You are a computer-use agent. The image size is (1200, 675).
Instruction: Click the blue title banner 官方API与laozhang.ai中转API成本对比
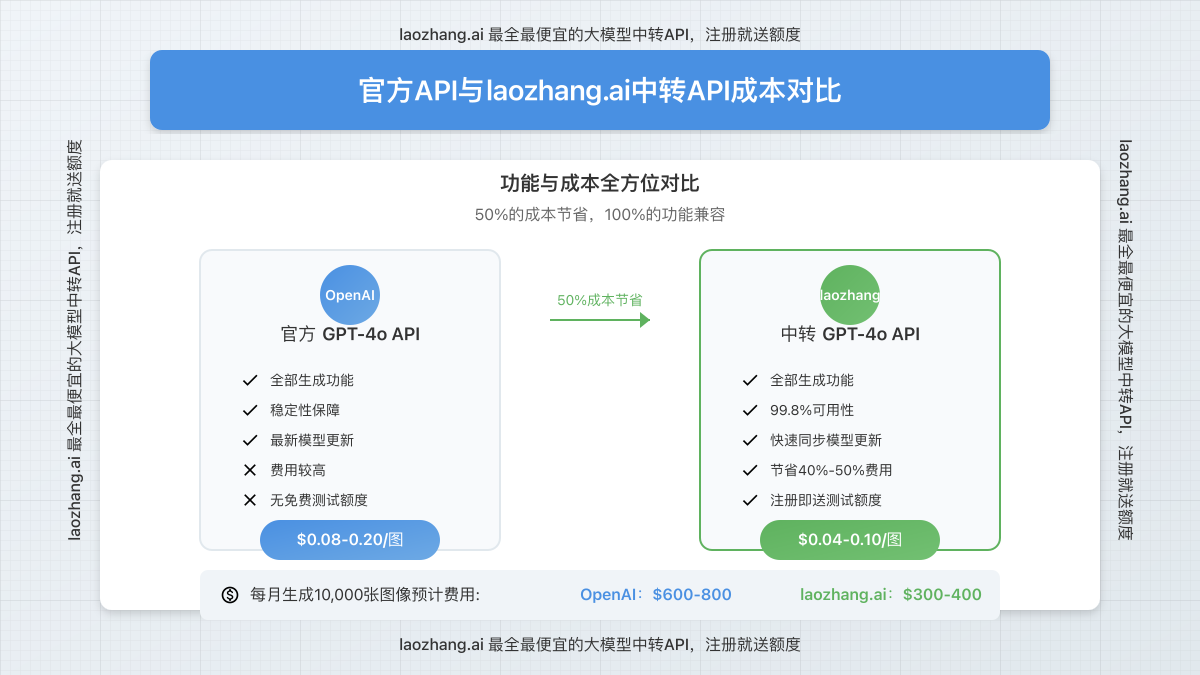tap(600, 90)
